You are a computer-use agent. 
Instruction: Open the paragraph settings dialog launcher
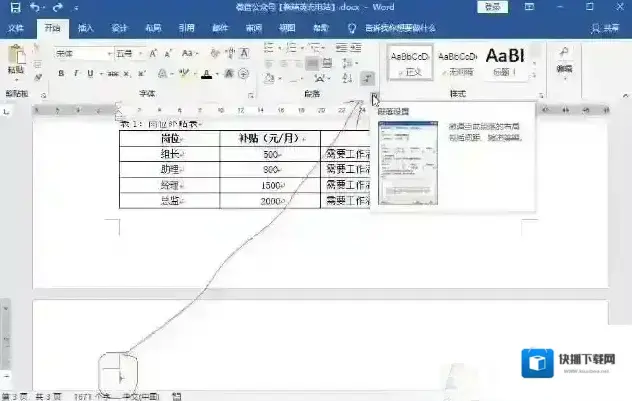point(373,96)
